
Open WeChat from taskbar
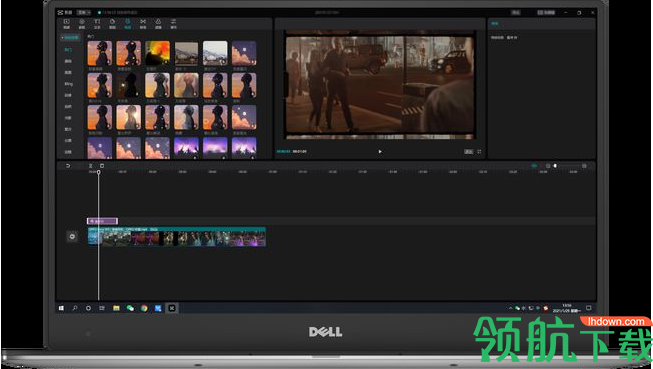click(130, 308)
